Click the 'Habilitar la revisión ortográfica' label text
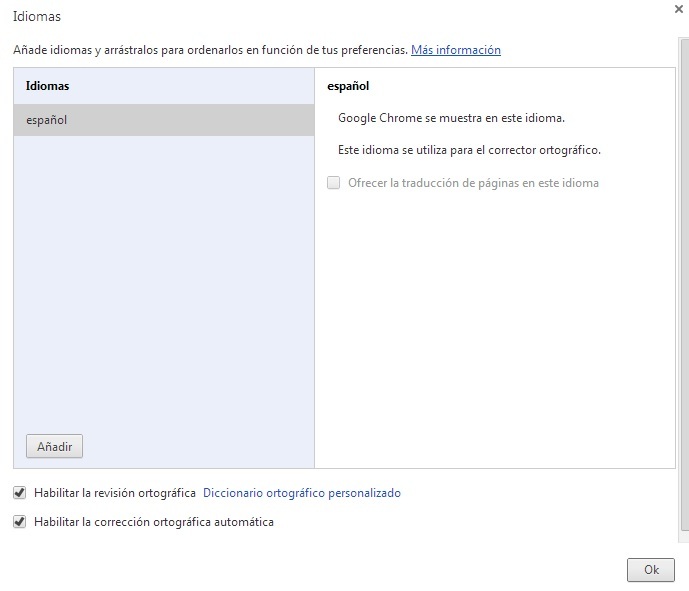 click(x=114, y=493)
